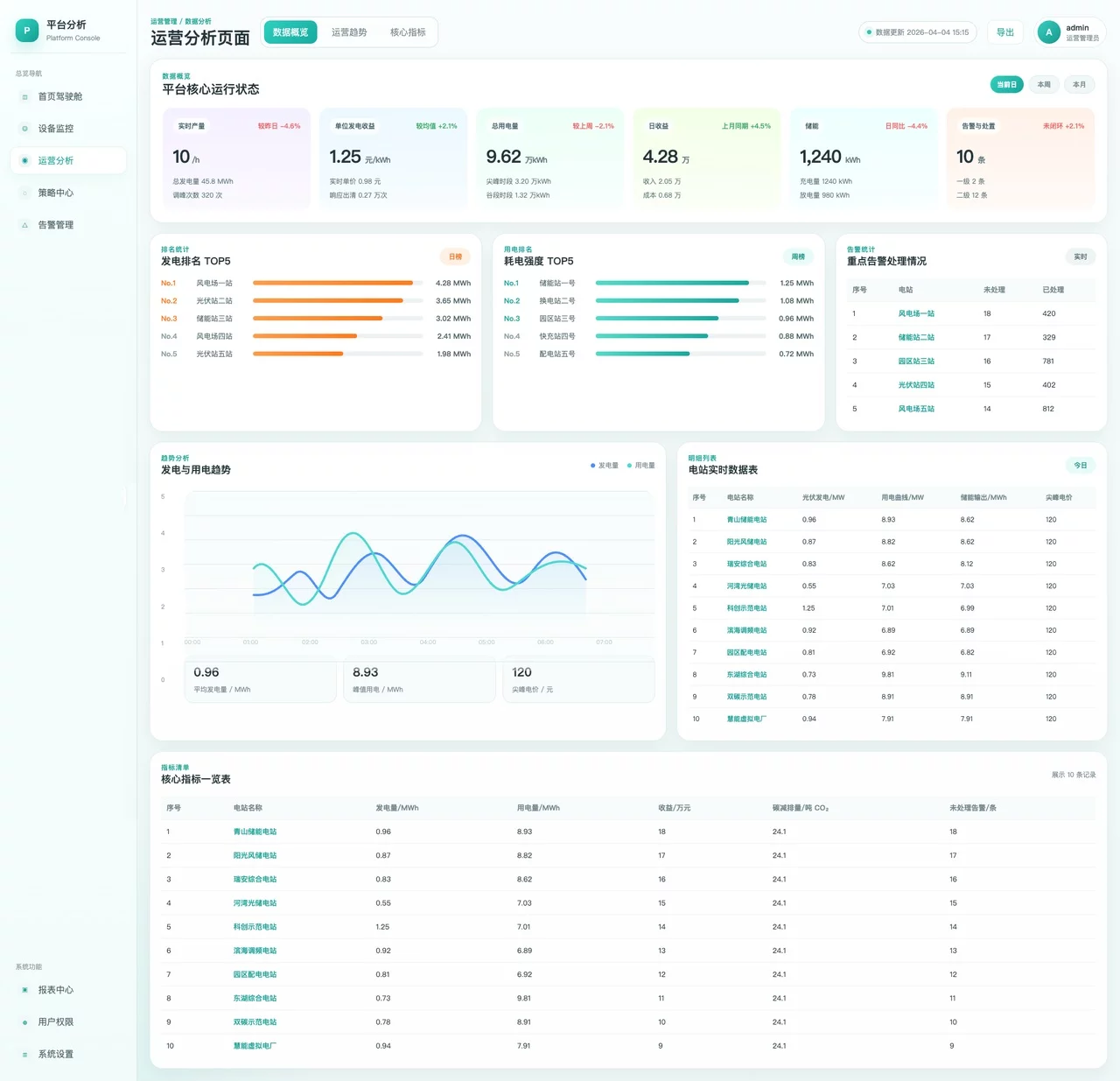1120x1081 pixels.
Task: Switch the time range to 本周
Action: pyautogui.click(x=1044, y=85)
